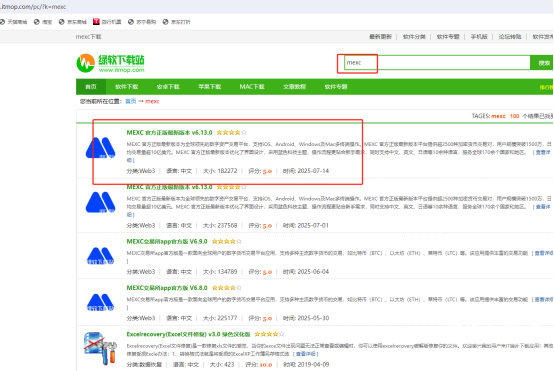Viewport: 554px width, 371px height.
Task: Open 软件专题 in green navigation bar
Action: point(336,87)
